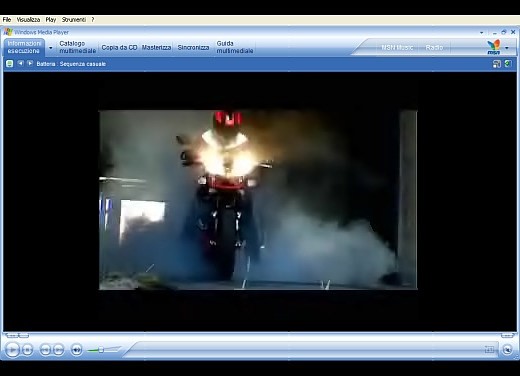Click the Stop button
Viewport: 520px width, 376px height.
pos(28,350)
